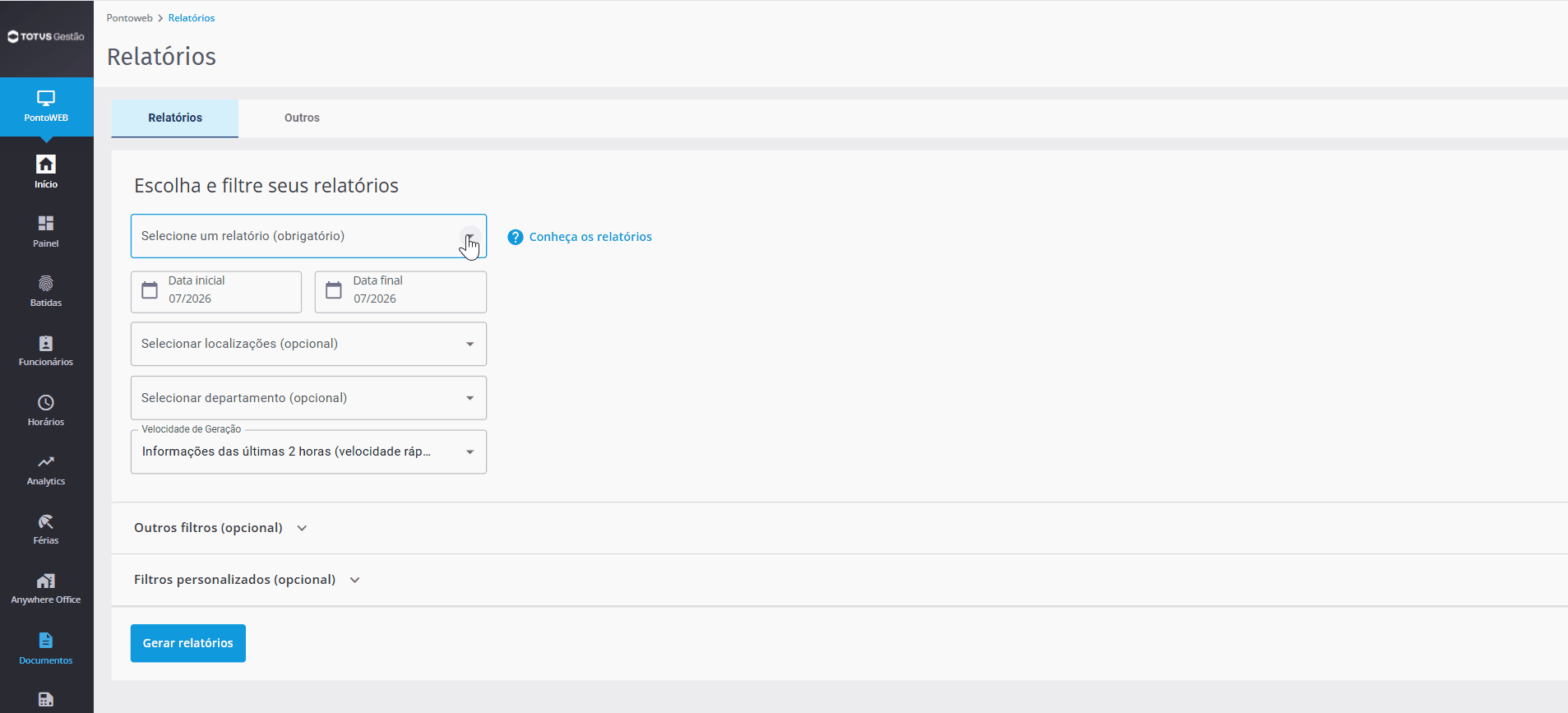The image size is (1568, 713).
Task: Open the Selecione um relatório dropdown
Action: pos(308,236)
